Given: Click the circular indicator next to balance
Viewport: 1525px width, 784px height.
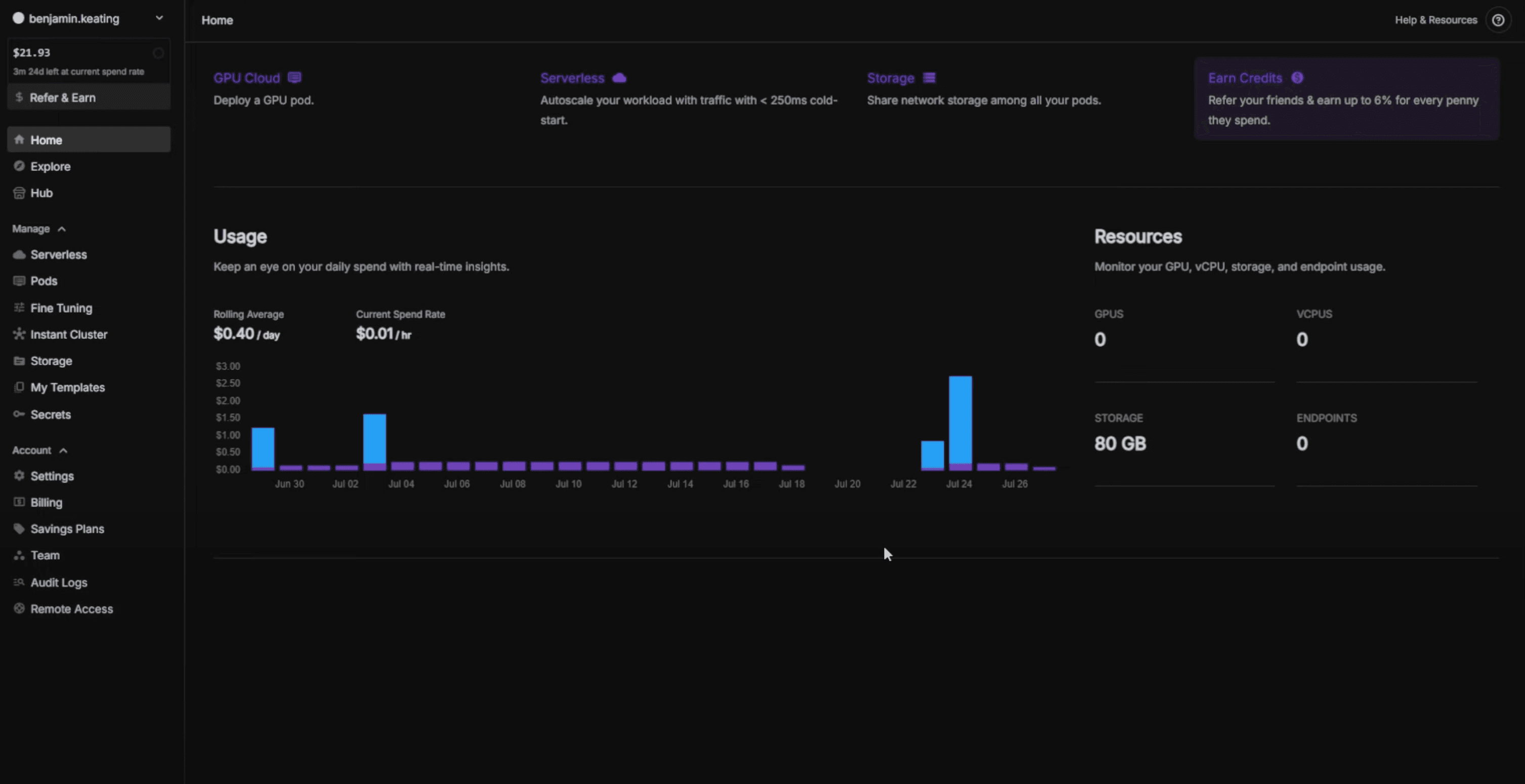Looking at the screenshot, I should [158, 53].
